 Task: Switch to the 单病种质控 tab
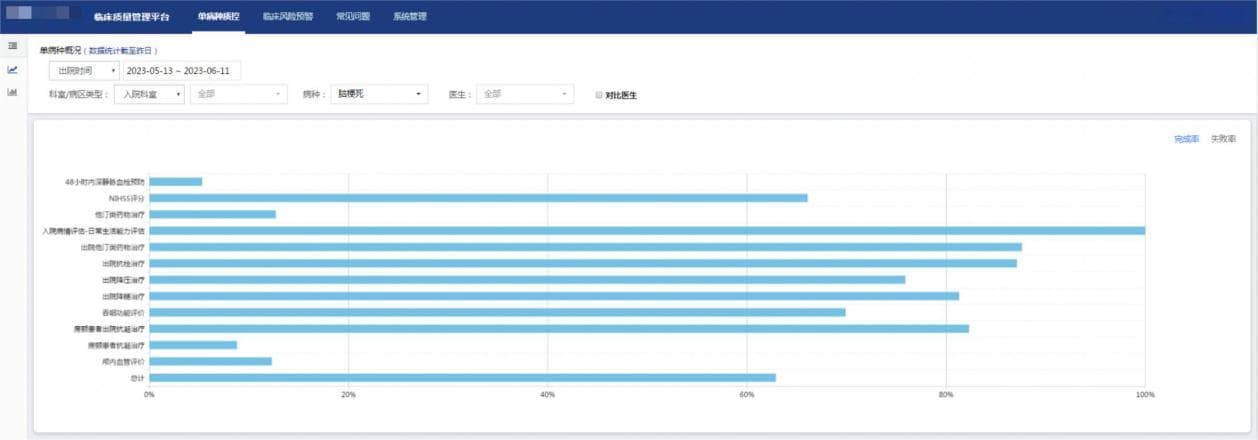[x=217, y=17]
